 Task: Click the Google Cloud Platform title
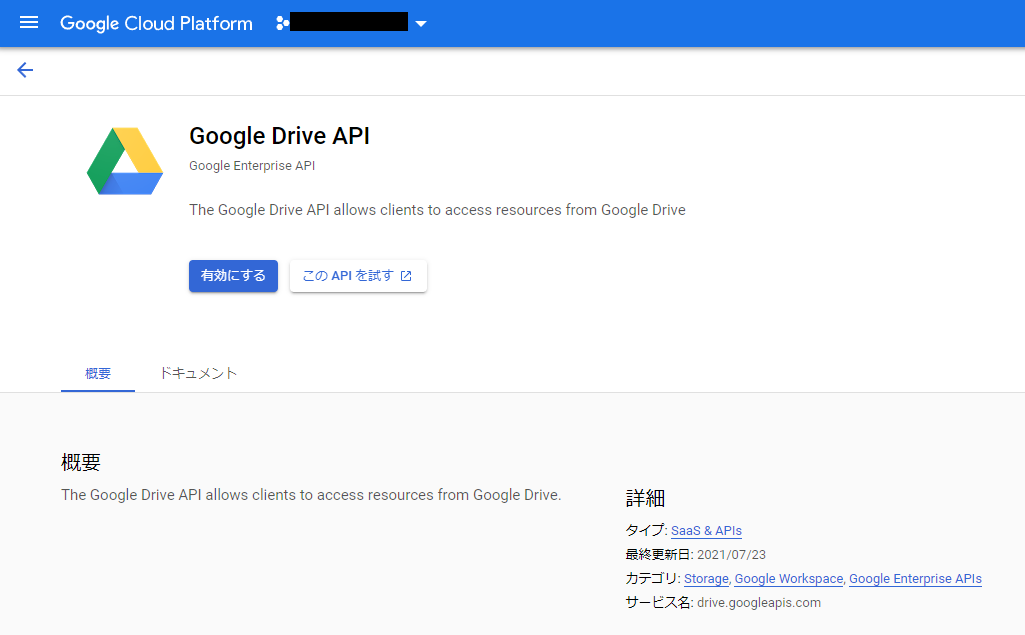click(156, 24)
